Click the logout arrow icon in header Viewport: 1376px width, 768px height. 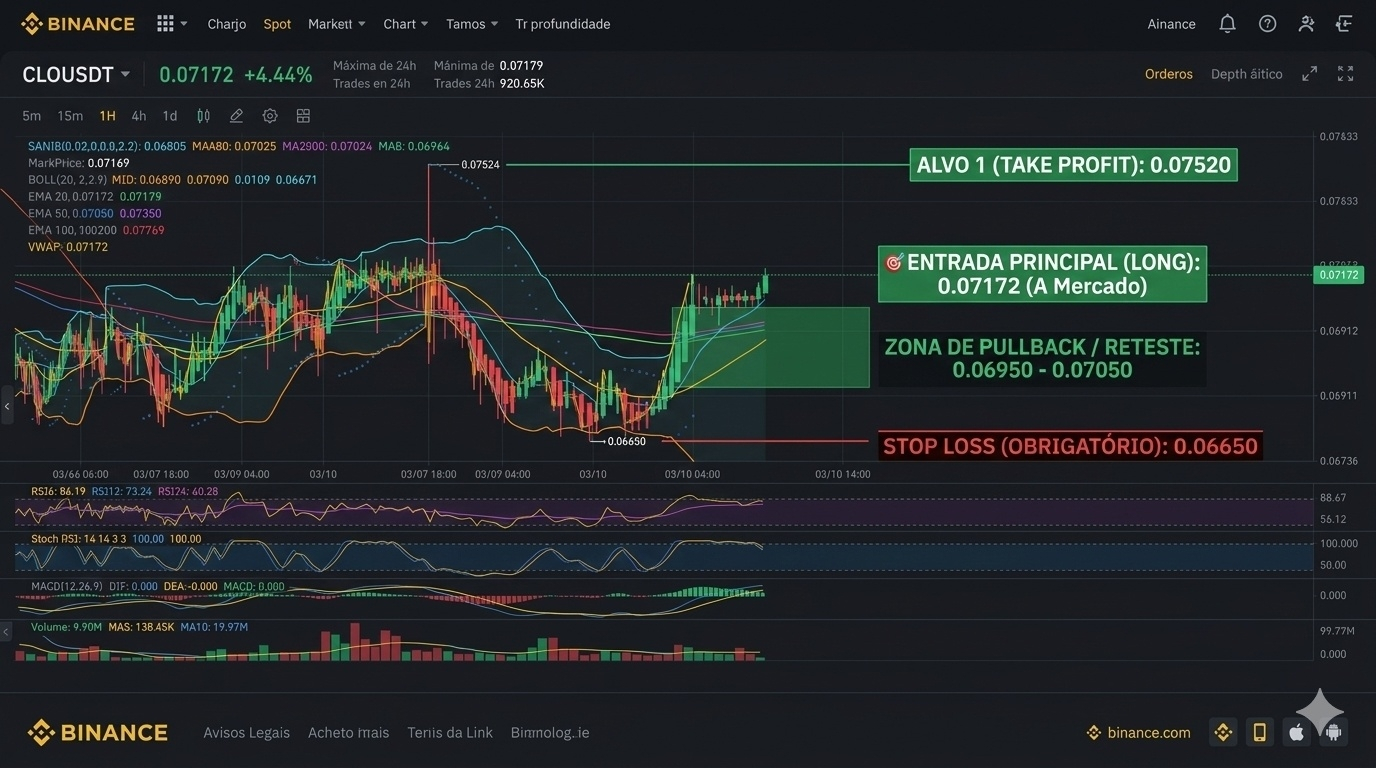pos(1345,24)
